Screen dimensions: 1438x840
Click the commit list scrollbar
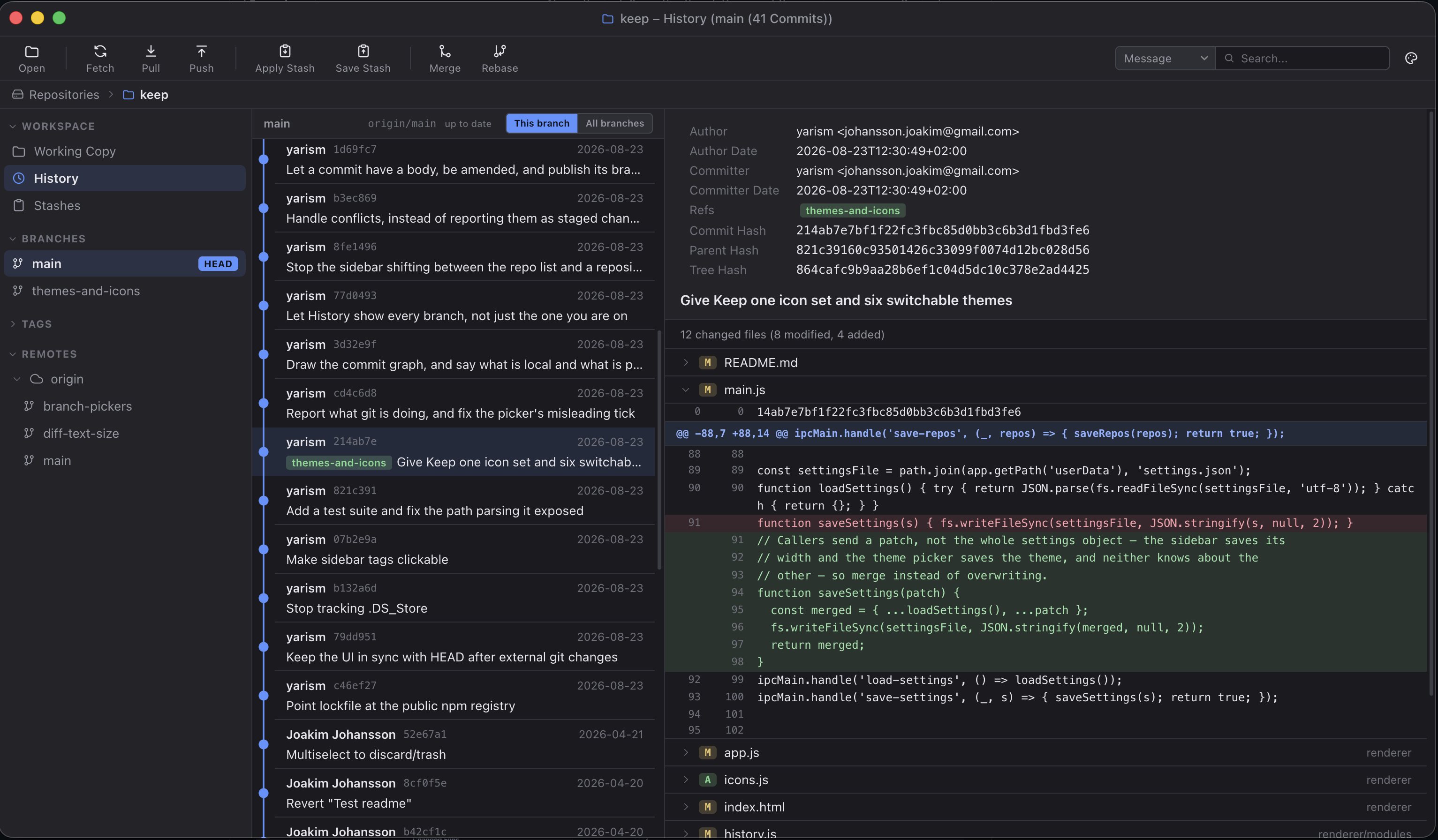(659, 450)
